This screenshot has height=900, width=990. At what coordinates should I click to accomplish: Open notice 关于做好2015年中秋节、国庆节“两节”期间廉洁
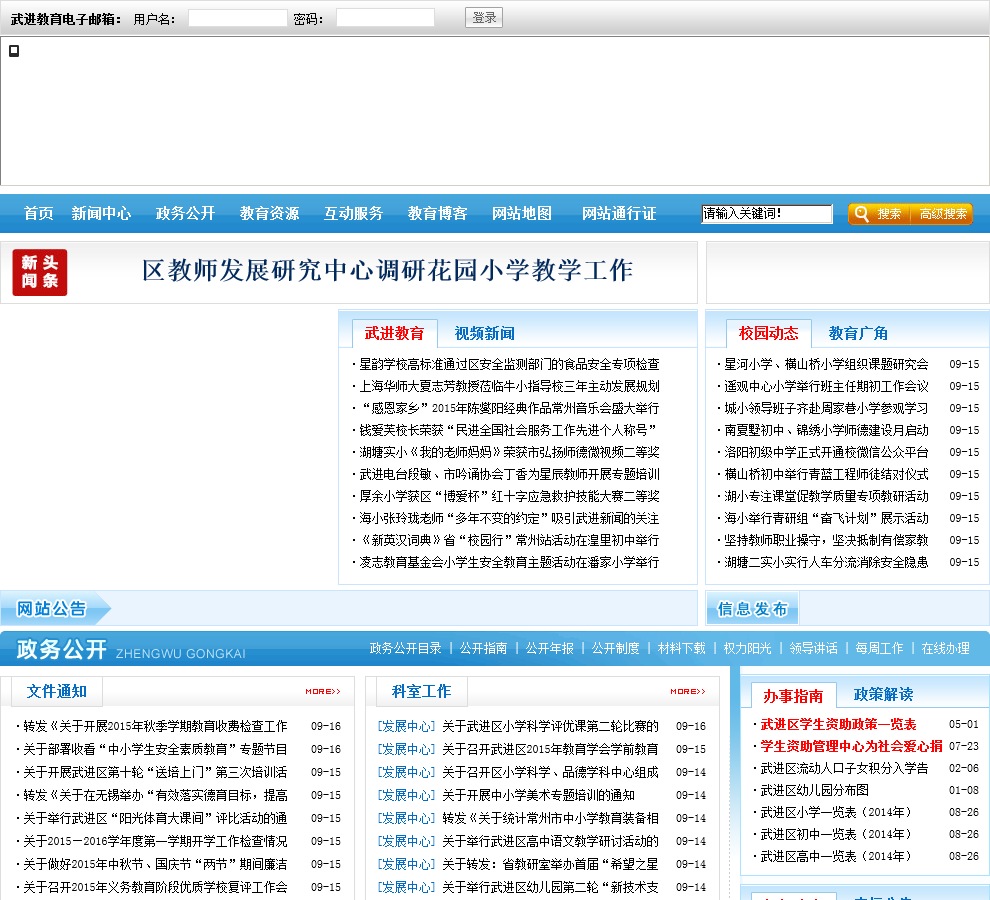coord(155,864)
